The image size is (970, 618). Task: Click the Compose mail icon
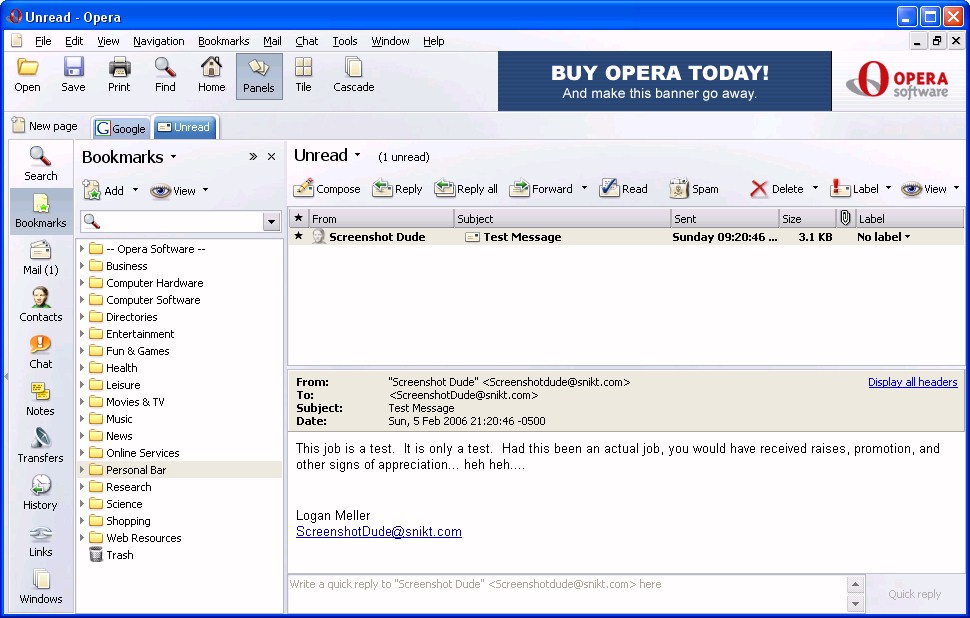[x=305, y=188]
